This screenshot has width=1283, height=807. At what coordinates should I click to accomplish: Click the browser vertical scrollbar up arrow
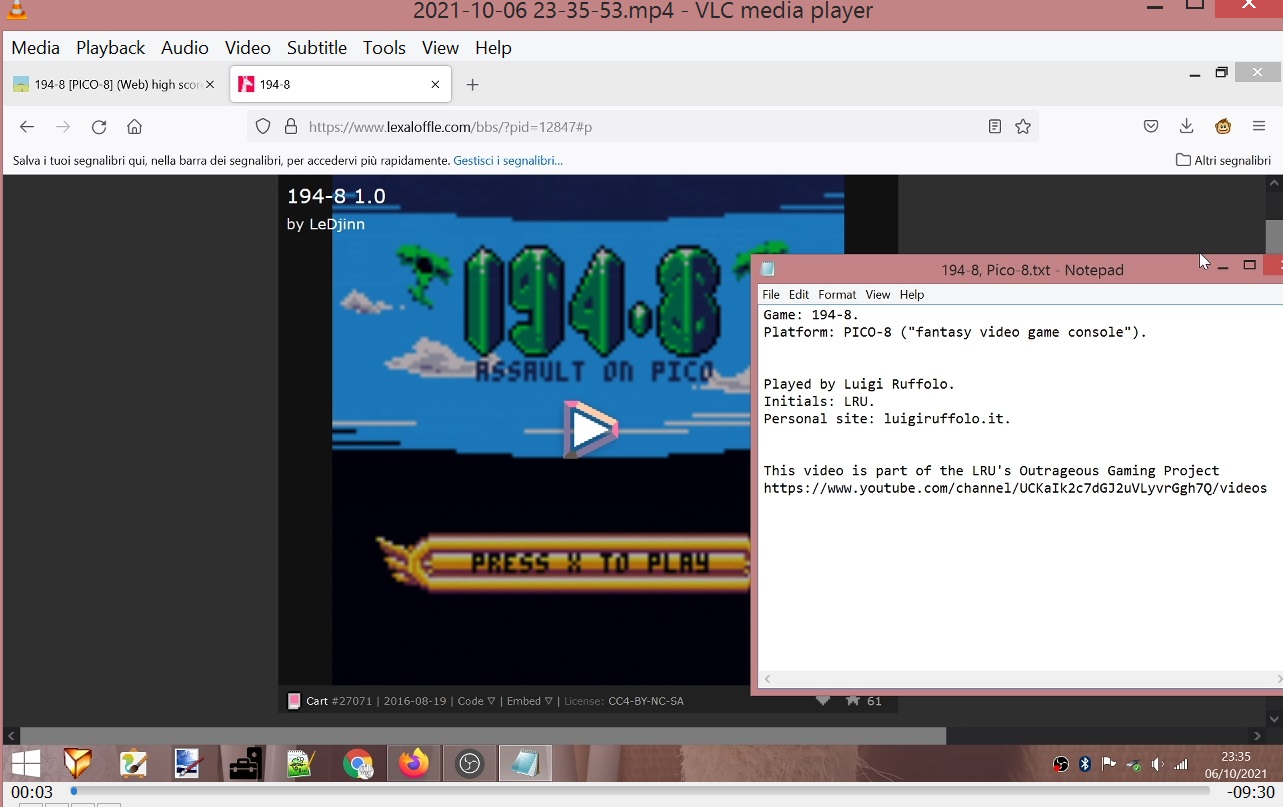1274,184
